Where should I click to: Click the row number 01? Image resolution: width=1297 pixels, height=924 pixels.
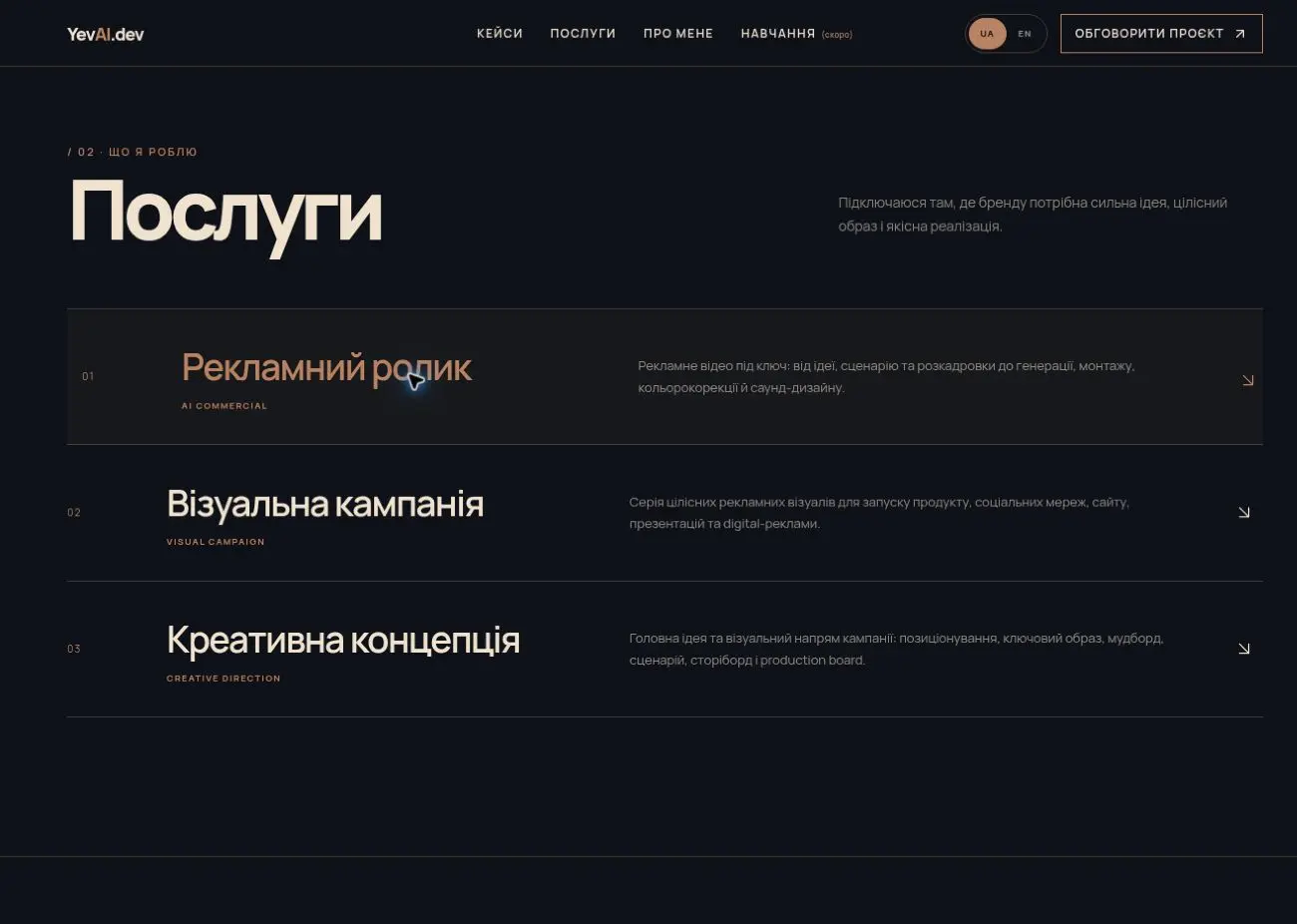click(88, 376)
